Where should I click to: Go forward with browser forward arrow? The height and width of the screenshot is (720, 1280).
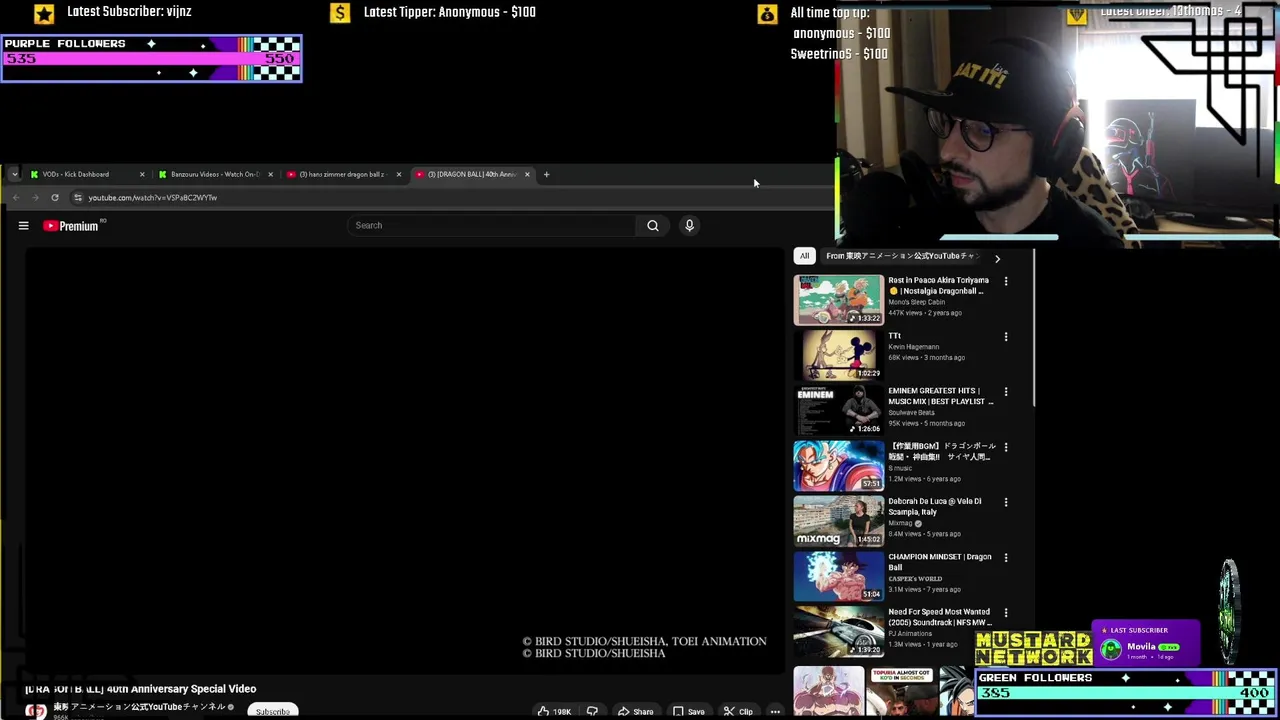pos(35,198)
